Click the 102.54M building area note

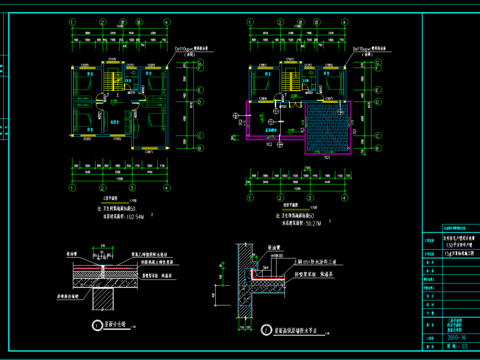point(124,217)
